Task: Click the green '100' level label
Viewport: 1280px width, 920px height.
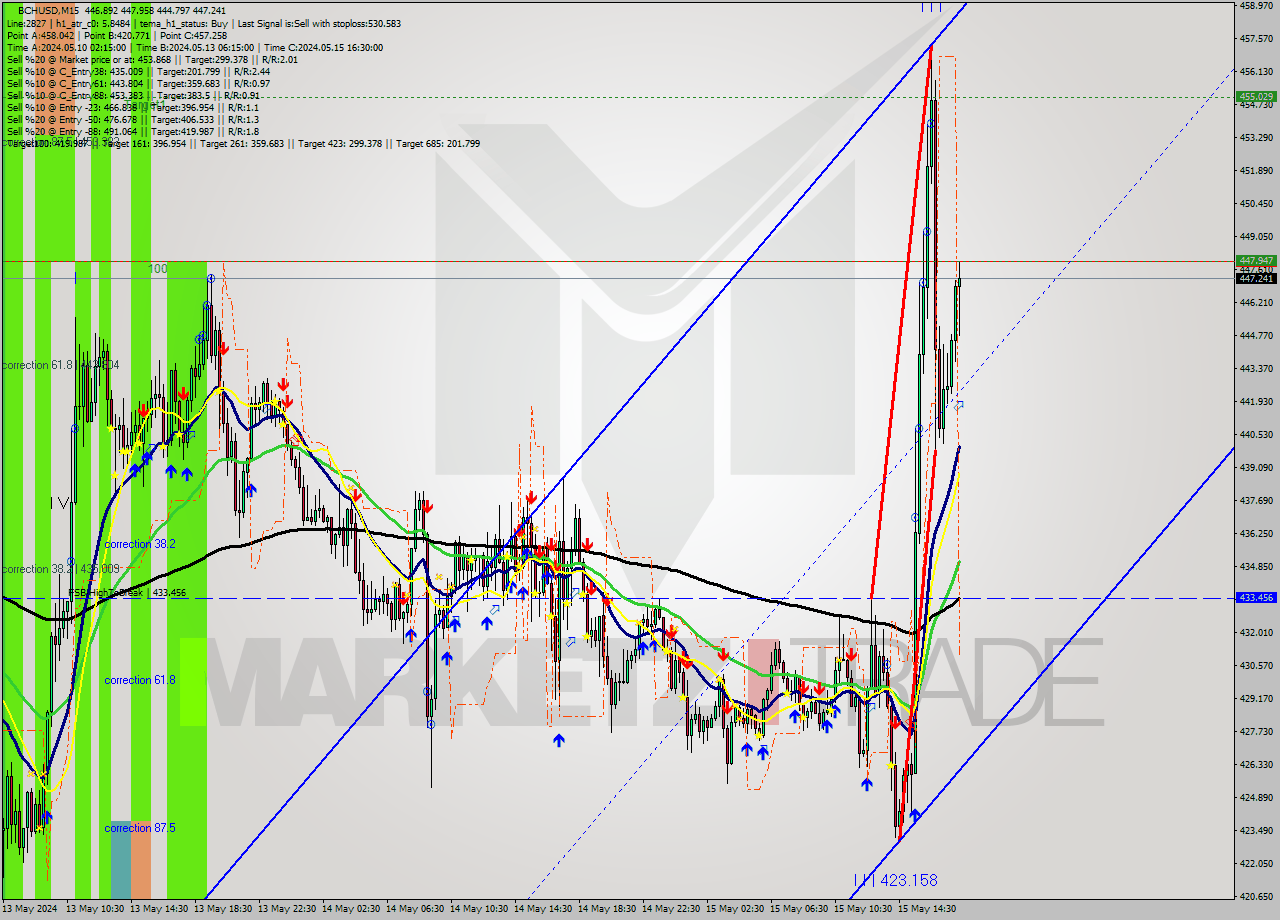Action: click(x=158, y=268)
